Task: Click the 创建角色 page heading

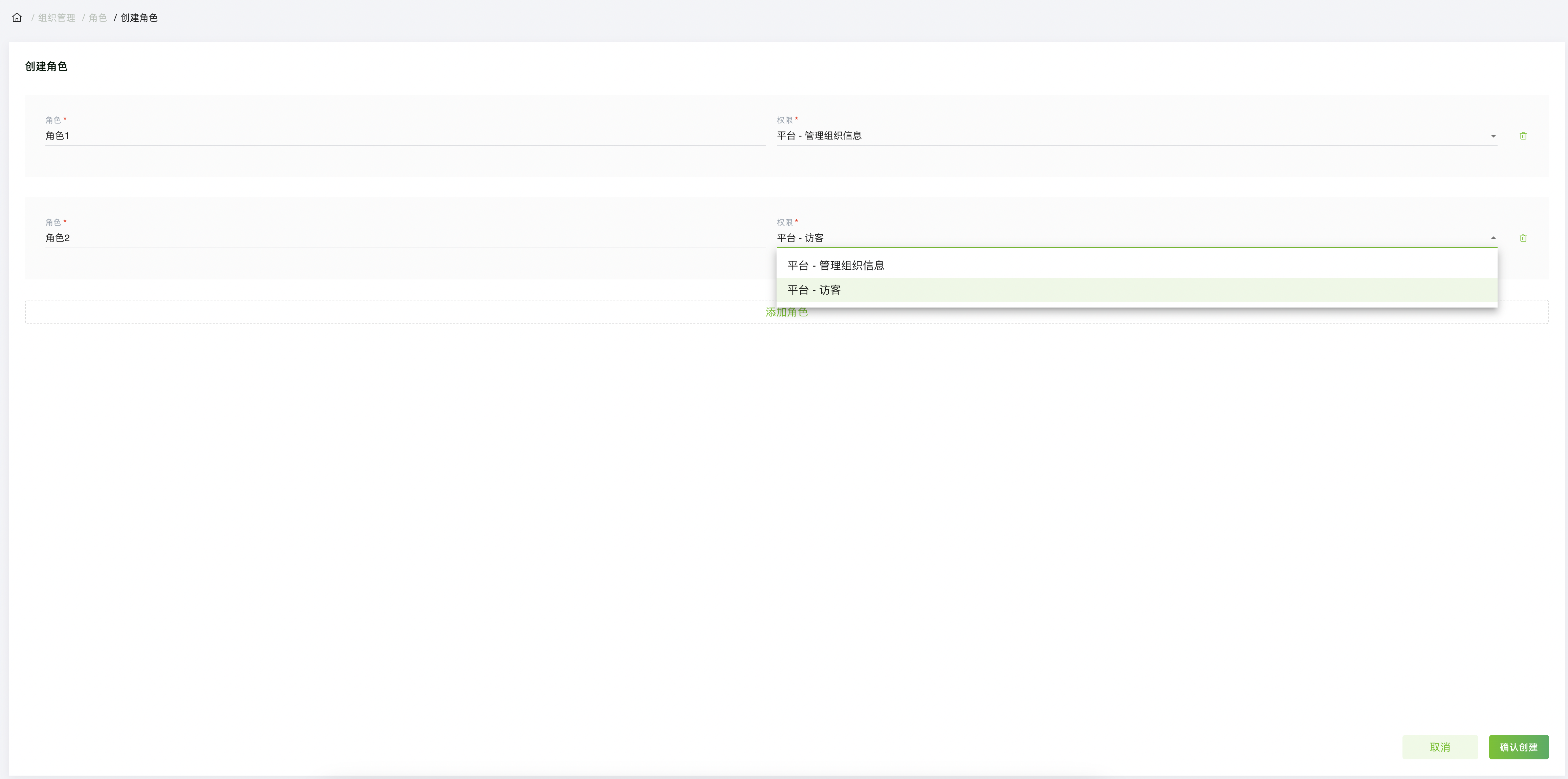Action: click(46, 66)
